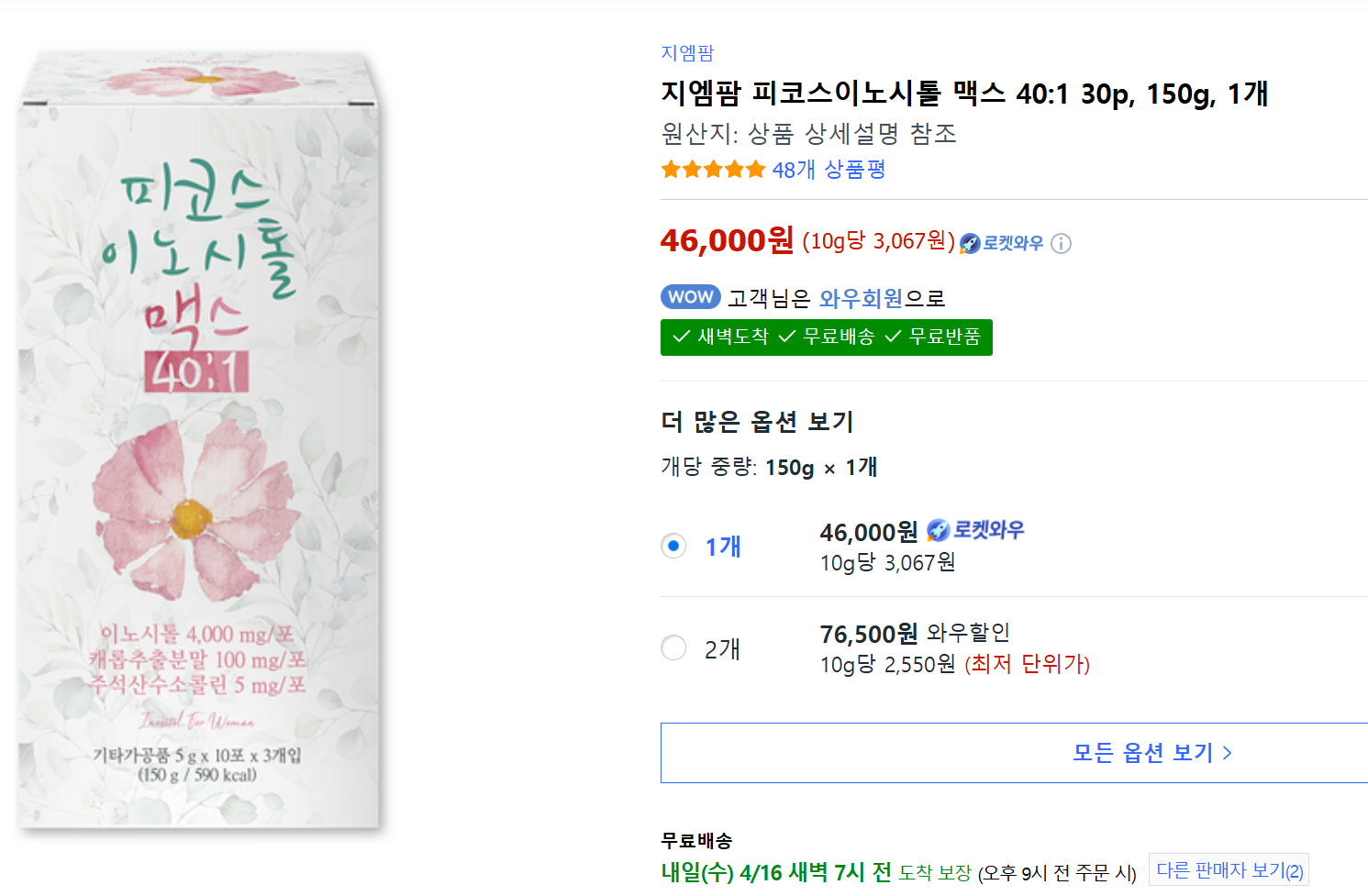Click the info icon beside 로켓와우
The width and height of the screenshot is (1368, 896).
click(1062, 243)
